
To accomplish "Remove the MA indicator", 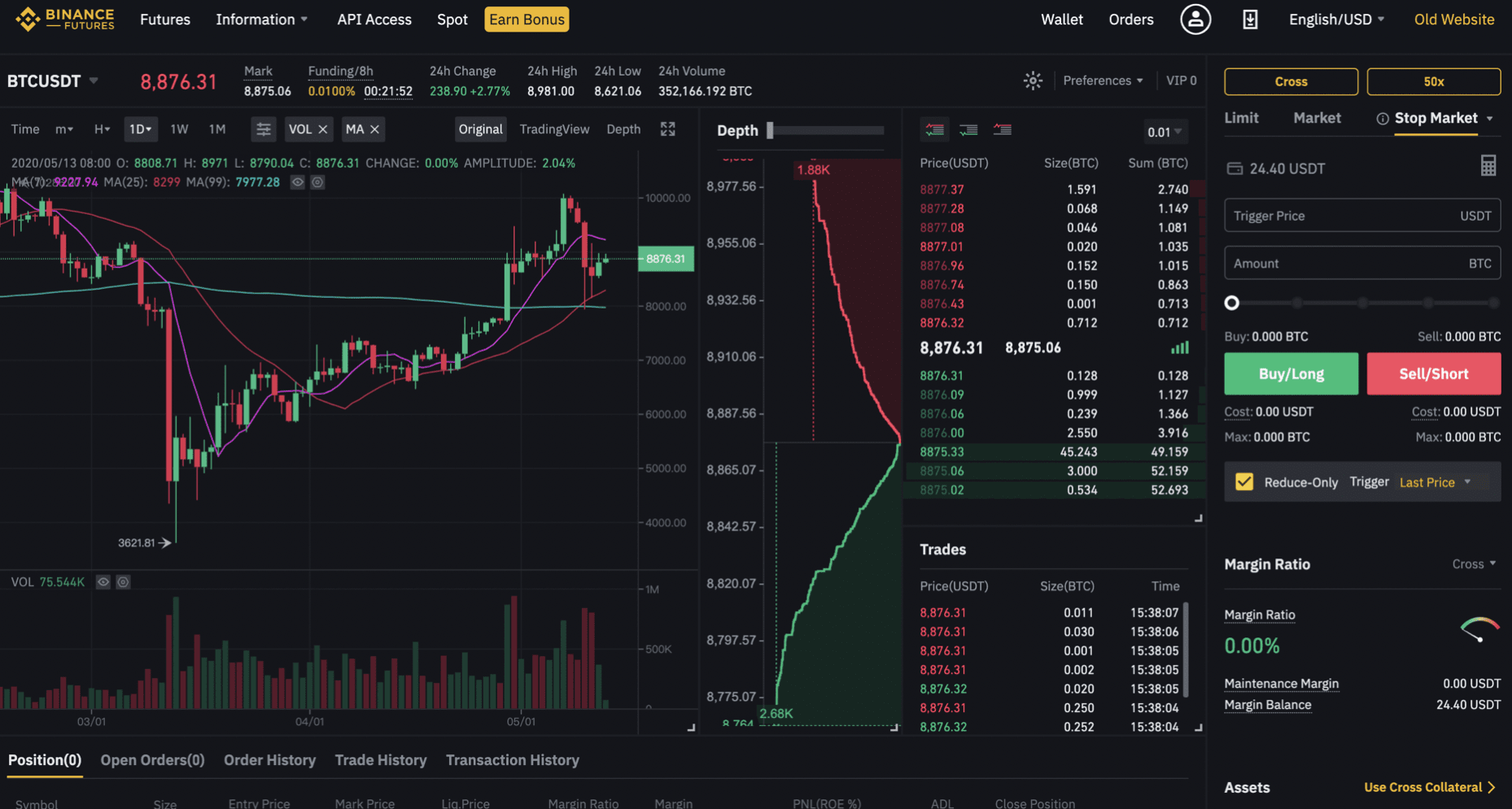I will tap(374, 129).
